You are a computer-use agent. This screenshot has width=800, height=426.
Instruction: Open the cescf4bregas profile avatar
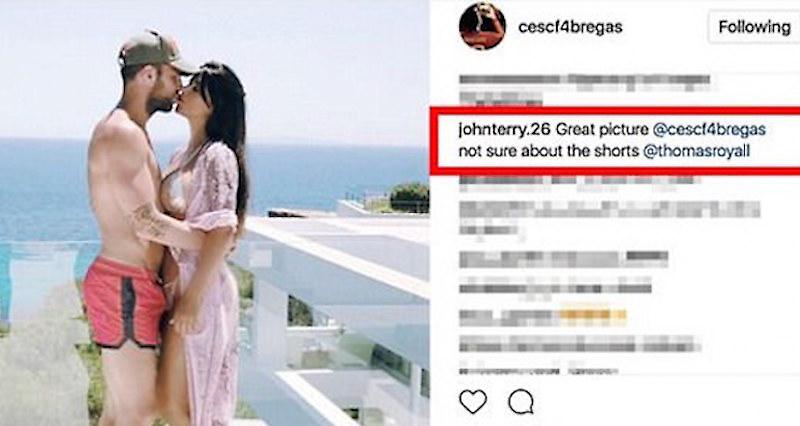(x=482, y=26)
